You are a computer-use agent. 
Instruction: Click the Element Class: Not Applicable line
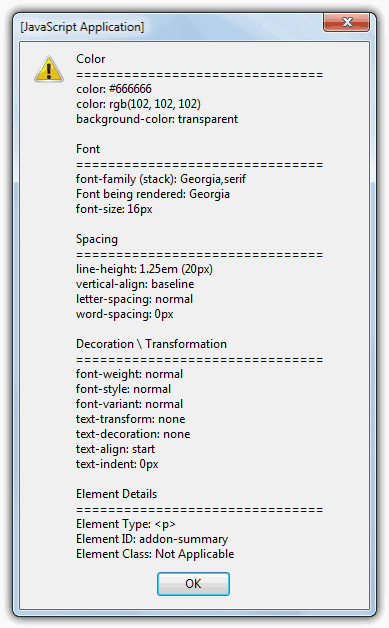(x=155, y=554)
